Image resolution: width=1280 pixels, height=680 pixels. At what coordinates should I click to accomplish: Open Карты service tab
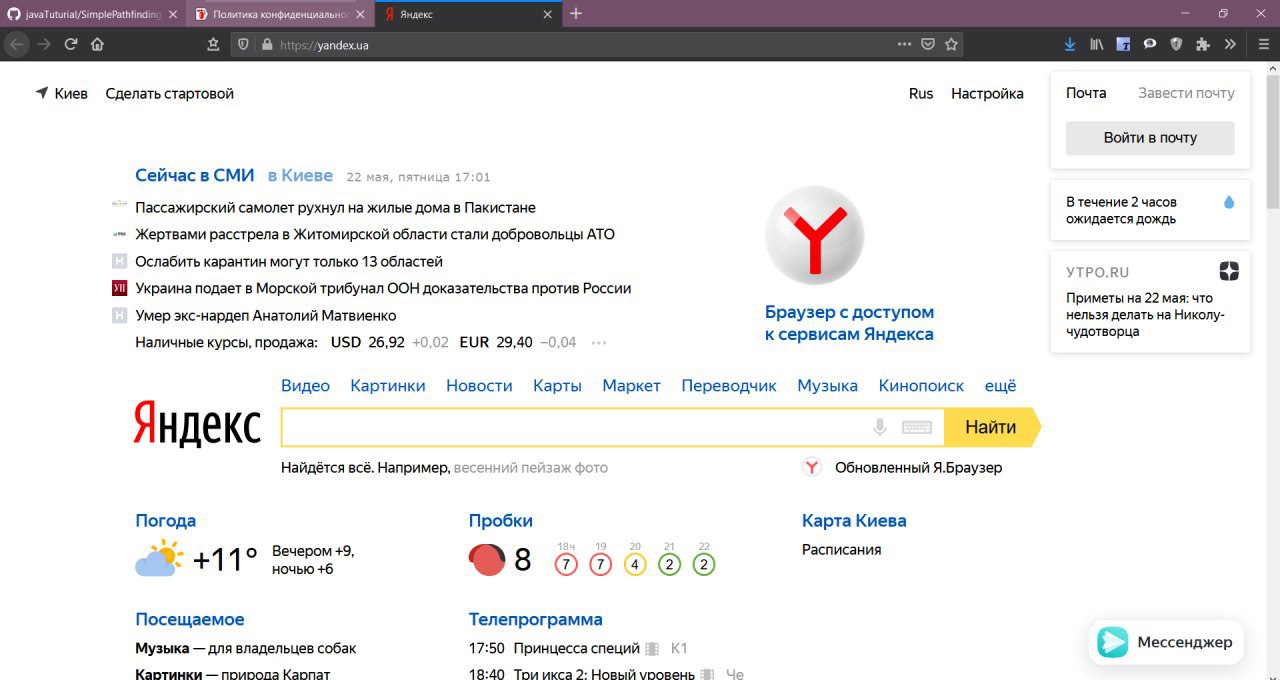click(557, 385)
